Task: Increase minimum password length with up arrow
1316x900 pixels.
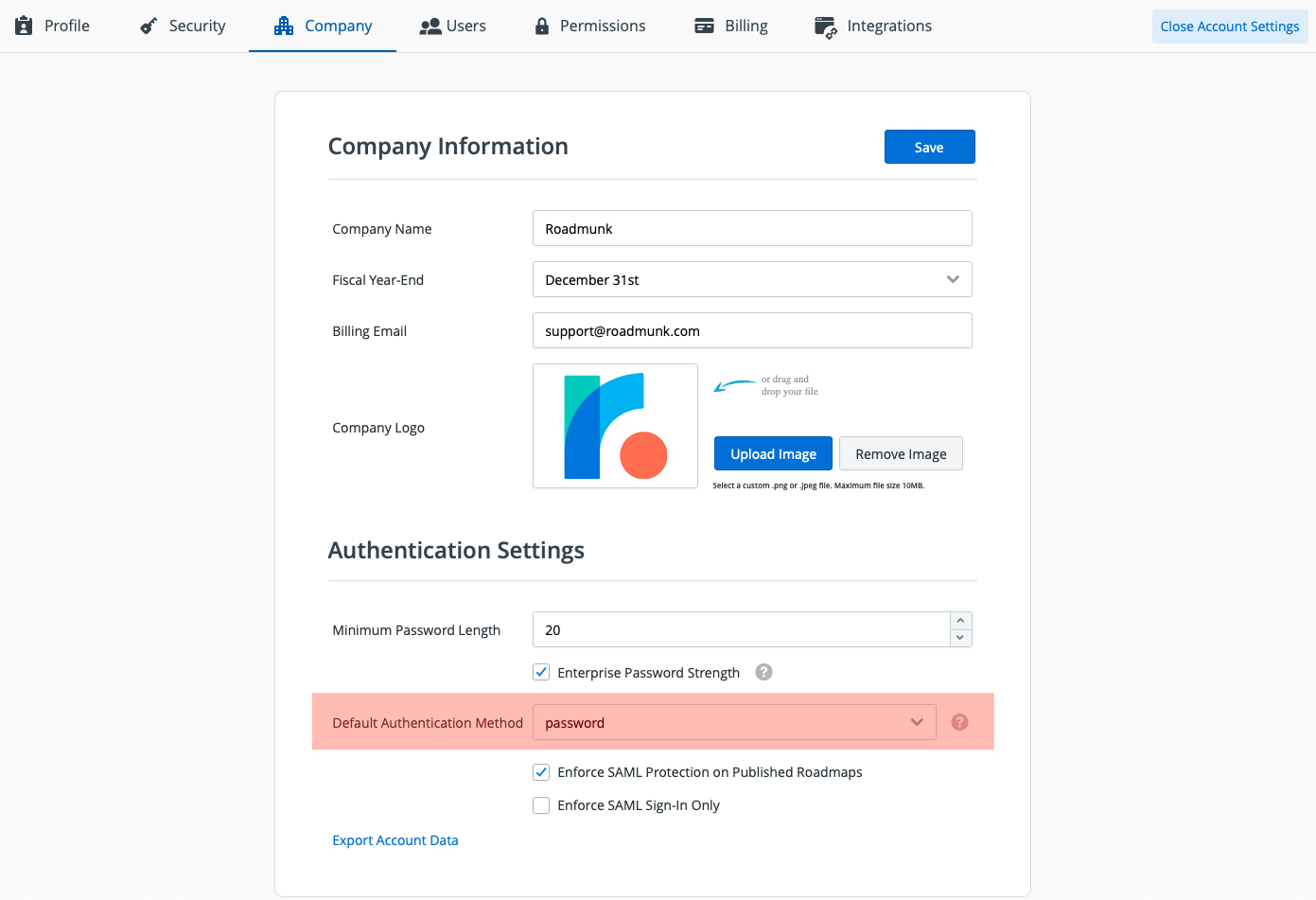Action: [x=960, y=621]
